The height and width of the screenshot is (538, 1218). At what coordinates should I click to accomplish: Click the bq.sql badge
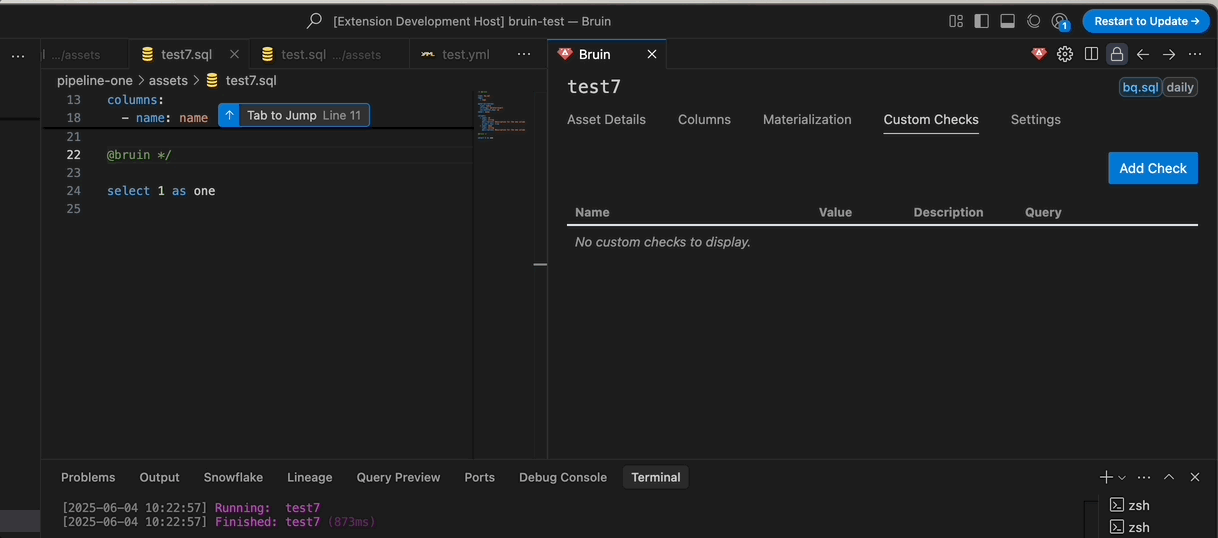pos(1140,87)
